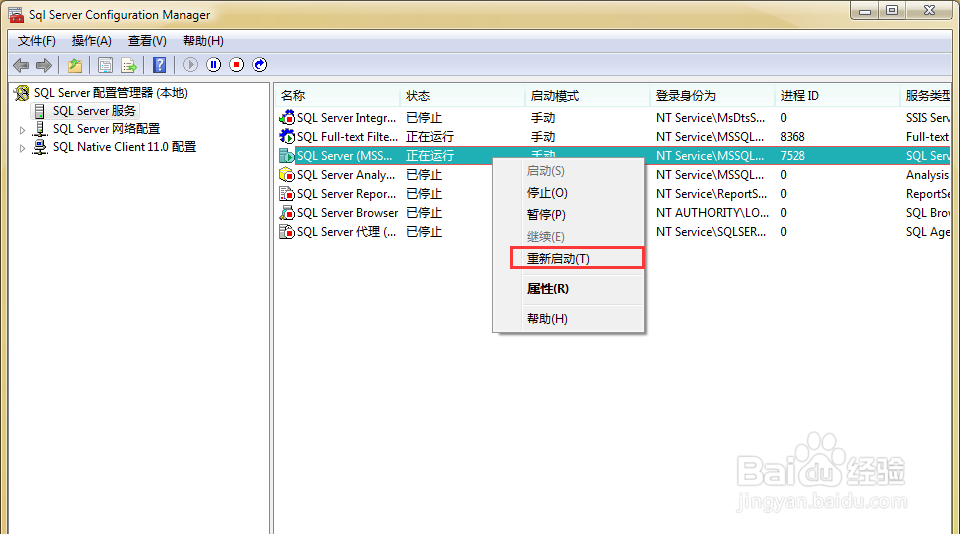Viewport: 960px width, 534px height.
Task: Click the Start service play icon
Action: pyautogui.click(x=190, y=64)
